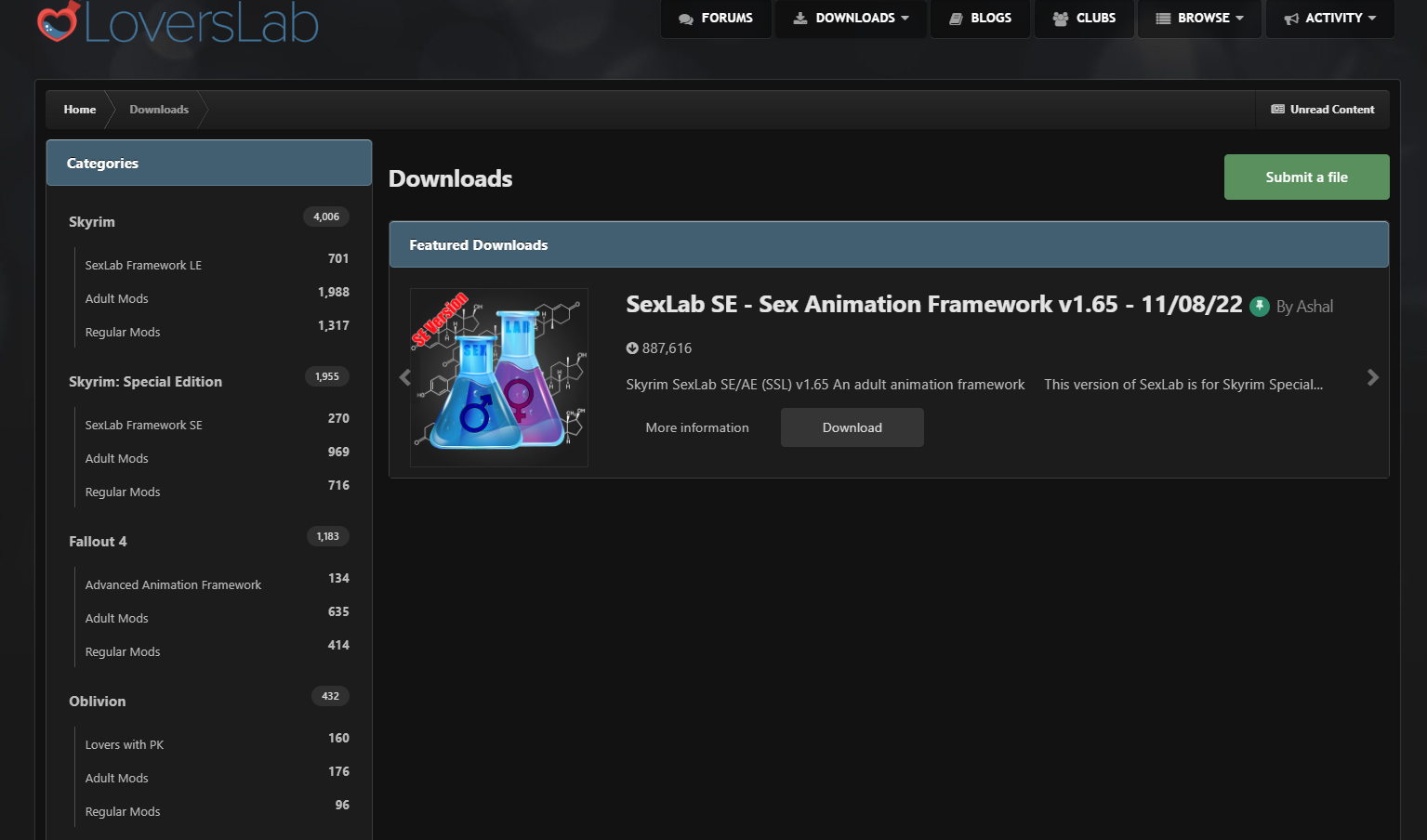Open the SexLab SE Framework v1.65 title
Image resolution: width=1427 pixels, height=840 pixels.
point(933,304)
